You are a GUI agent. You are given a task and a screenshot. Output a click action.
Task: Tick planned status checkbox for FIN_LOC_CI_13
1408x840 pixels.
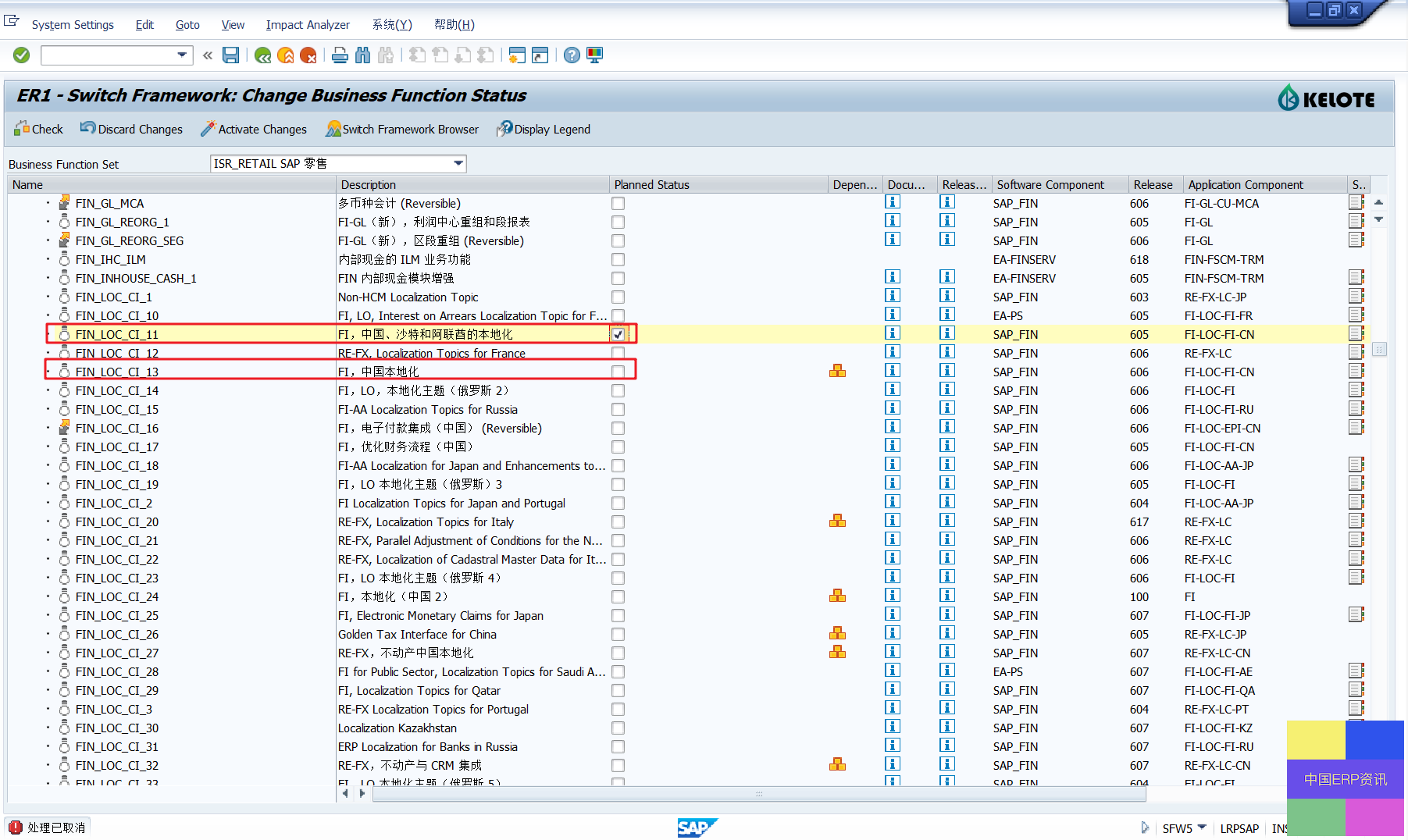pos(618,372)
